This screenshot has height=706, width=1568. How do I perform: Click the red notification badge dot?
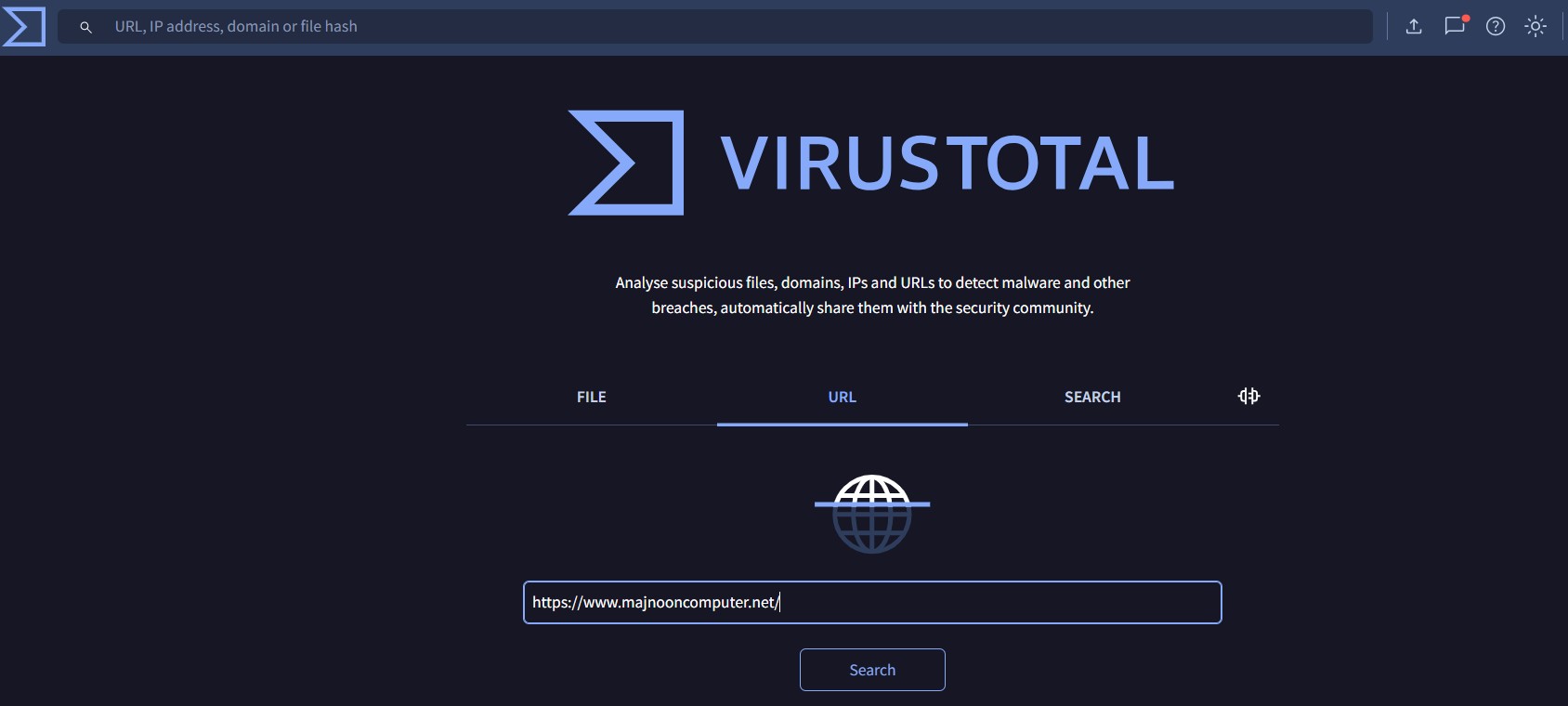[1465, 19]
